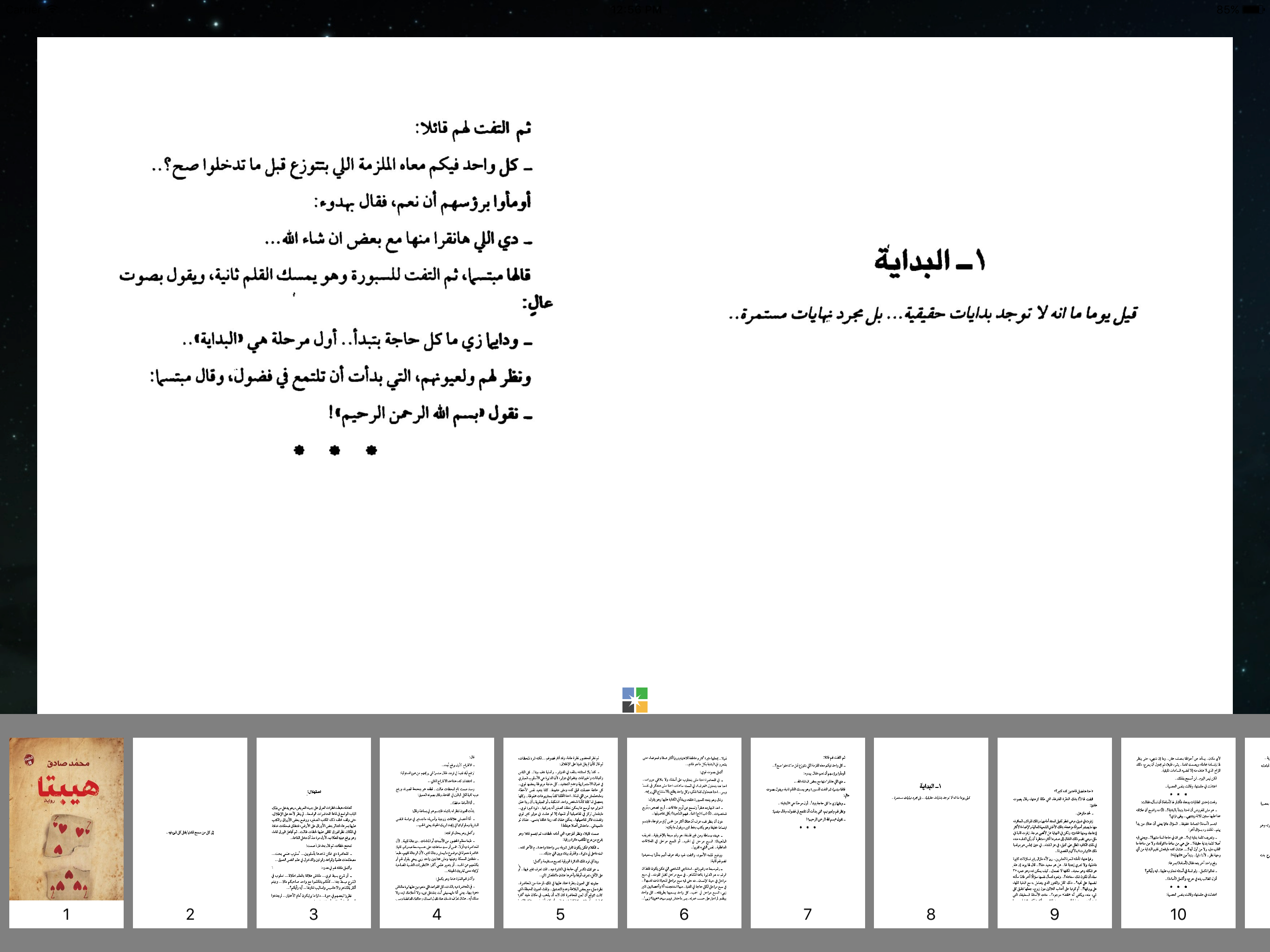Open page 8 chapter title thumbnail
The image size is (1270, 952).
click(x=931, y=833)
